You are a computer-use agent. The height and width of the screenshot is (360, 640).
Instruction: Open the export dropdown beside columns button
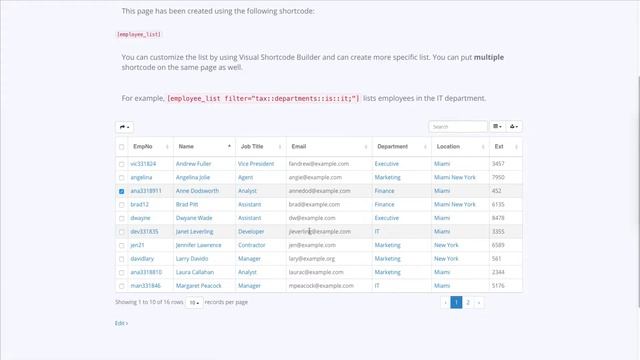[x=514, y=127]
